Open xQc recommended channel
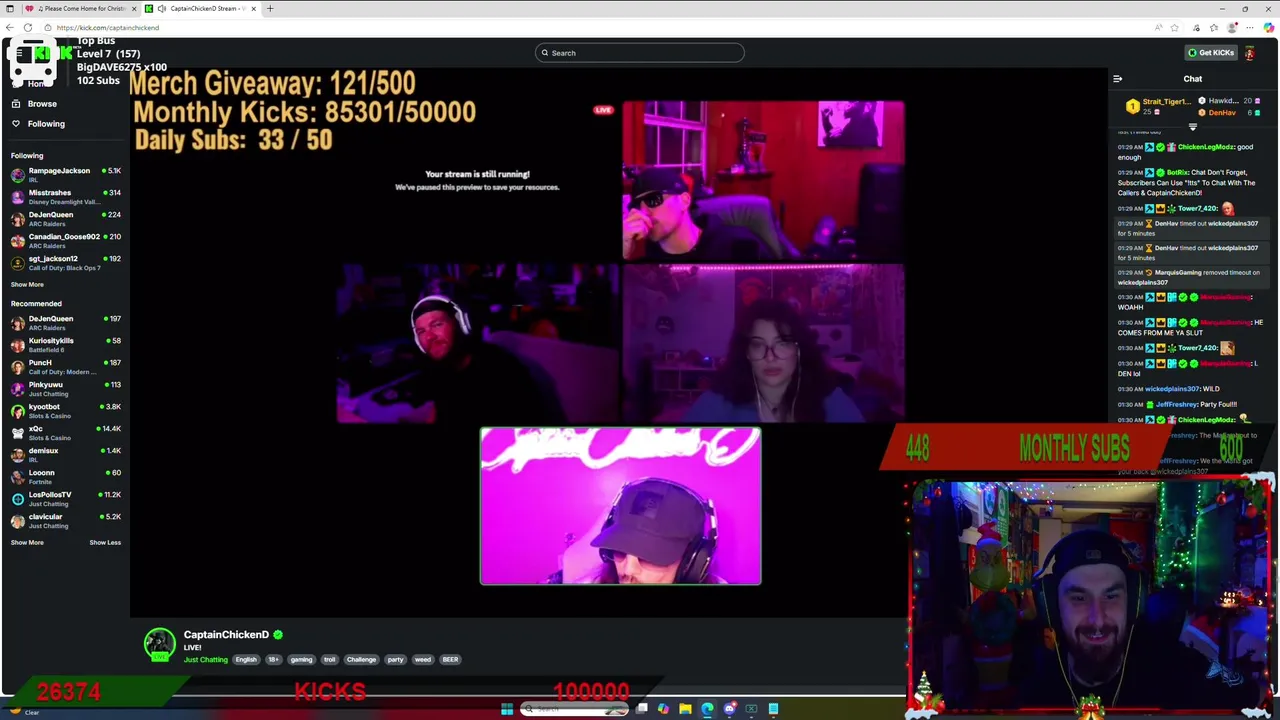 pyautogui.click(x=65, y=432)
